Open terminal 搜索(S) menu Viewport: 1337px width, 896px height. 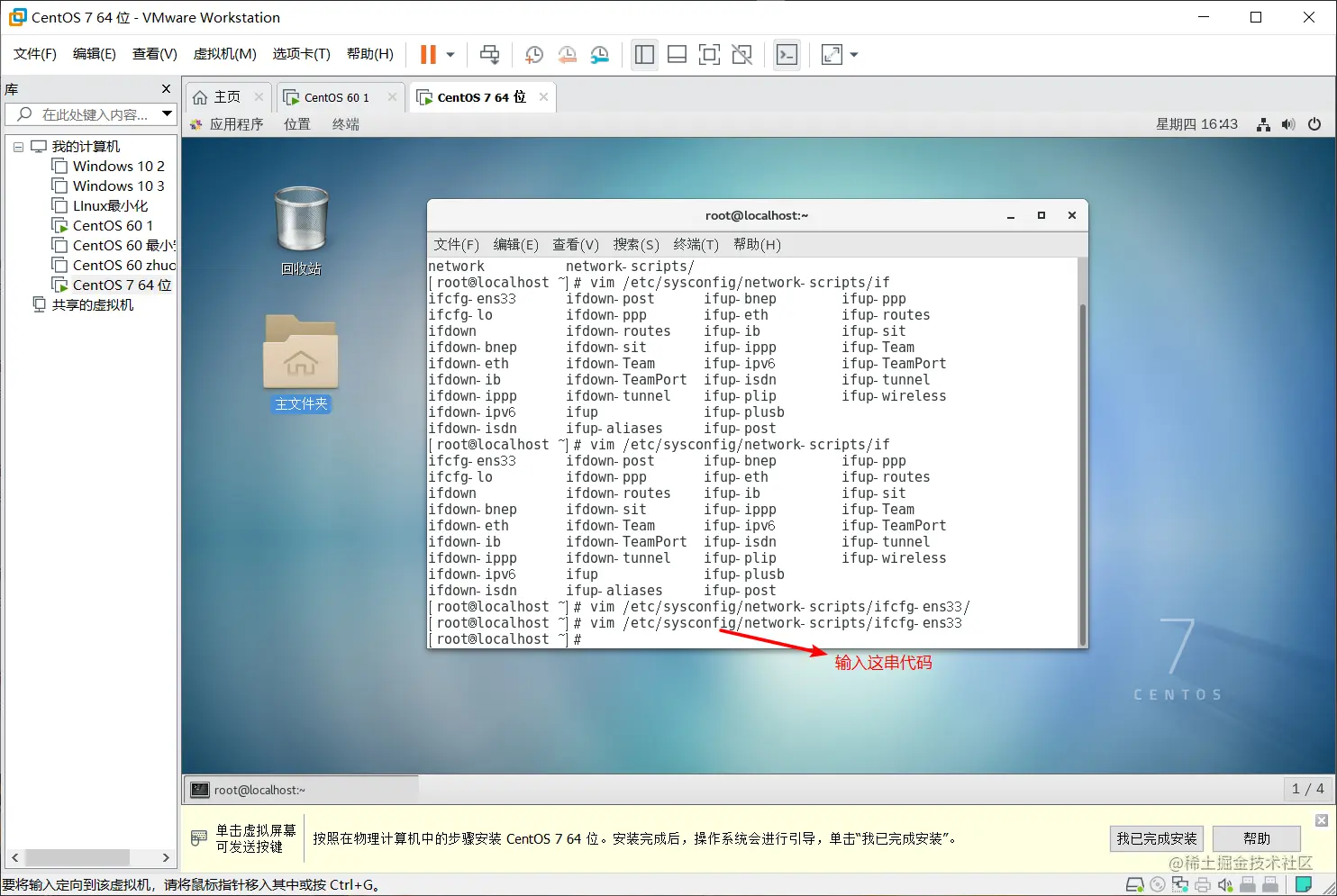636,245
